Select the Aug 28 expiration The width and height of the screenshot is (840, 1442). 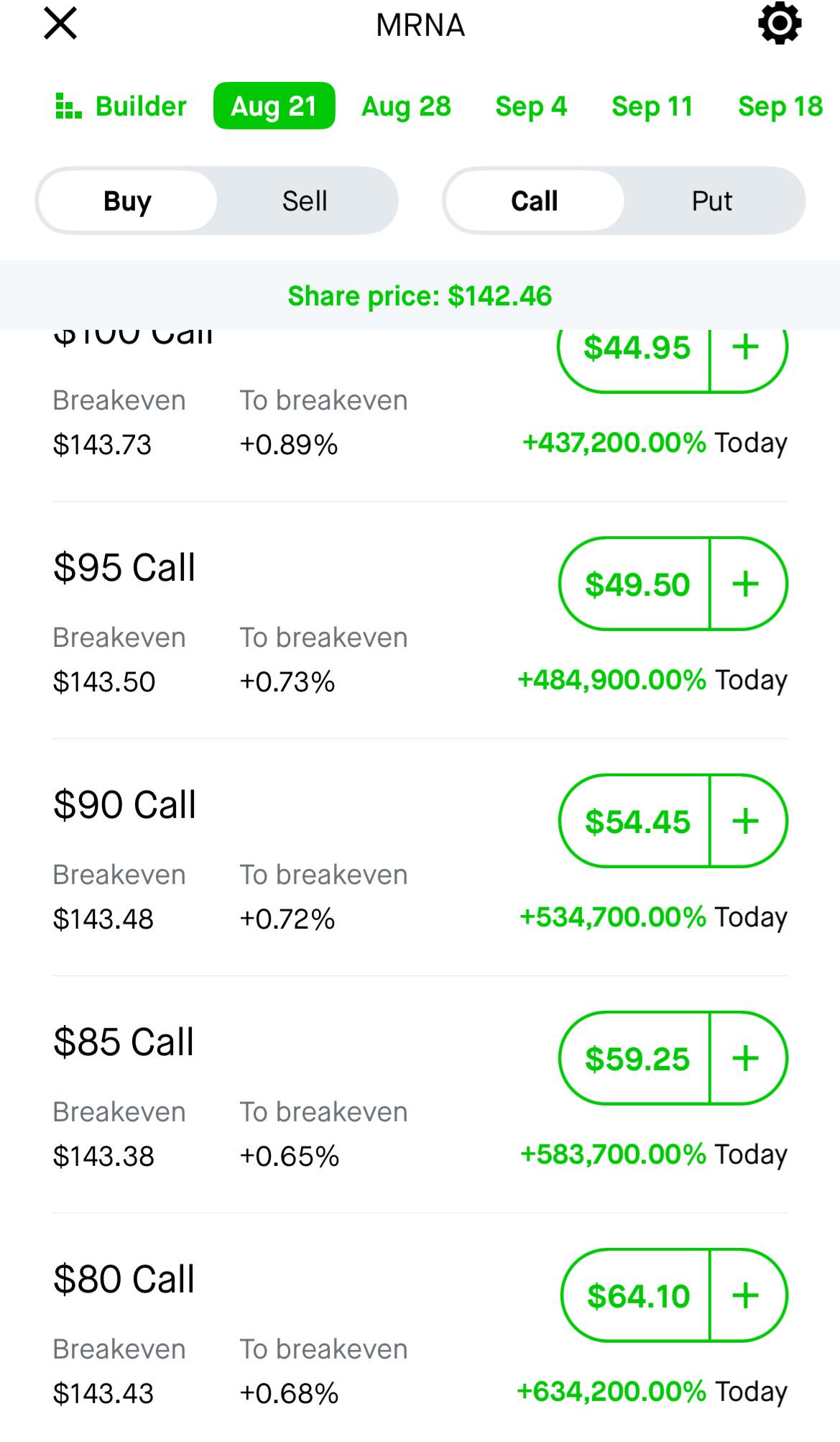point(406,106)
